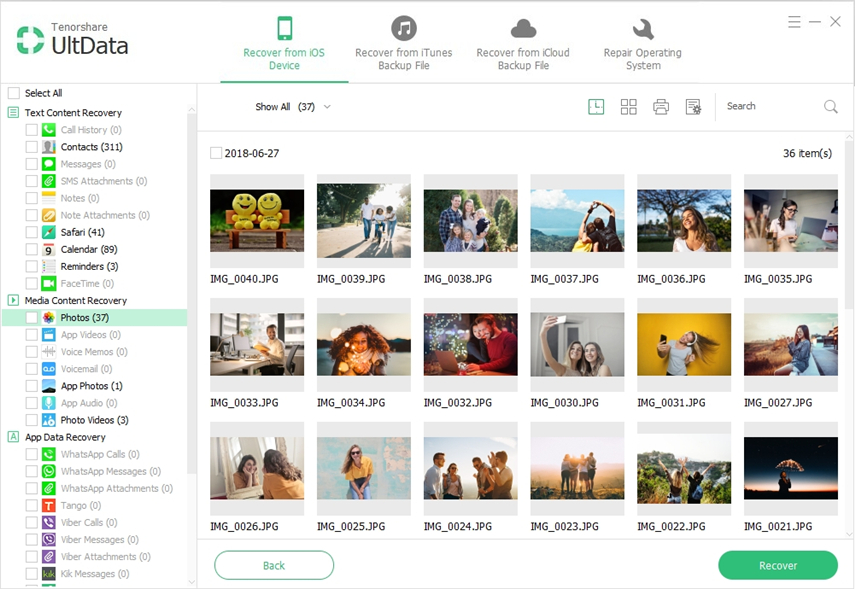Select Photos (37) in sidebar
This screenshot has width=855, height=589.
(x=95, y=317)
